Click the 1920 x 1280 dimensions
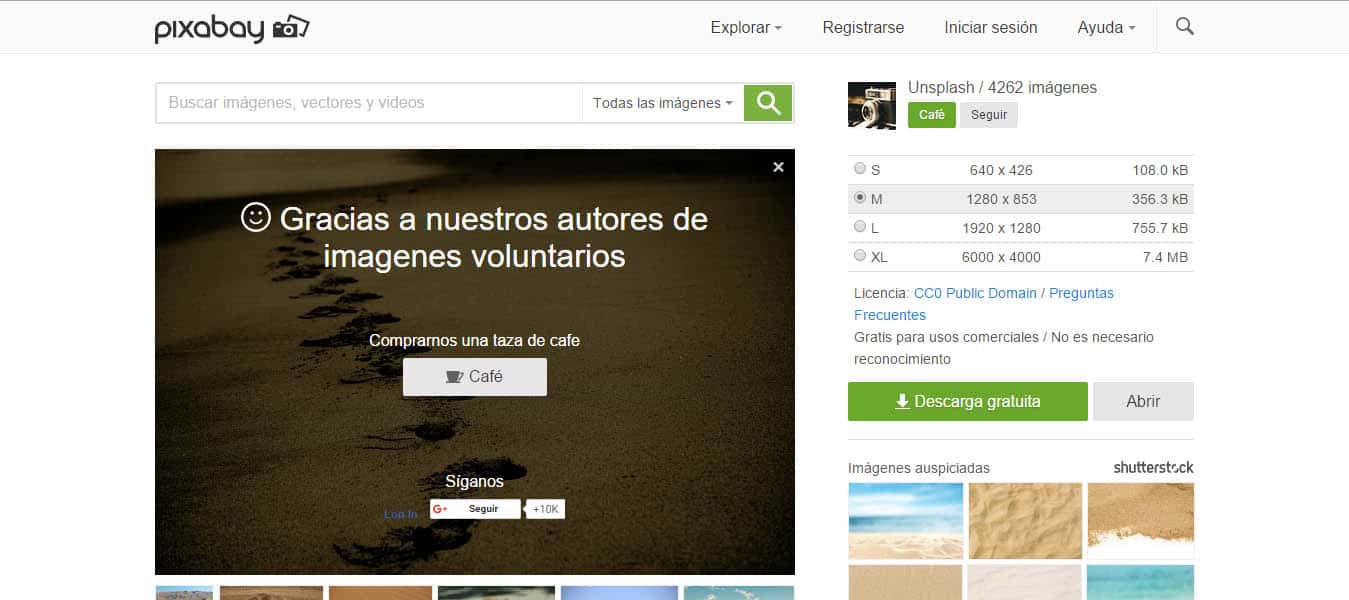The height and width of the screenshot is (600, 1349). pyautogui.click(x=1001, y=228)
